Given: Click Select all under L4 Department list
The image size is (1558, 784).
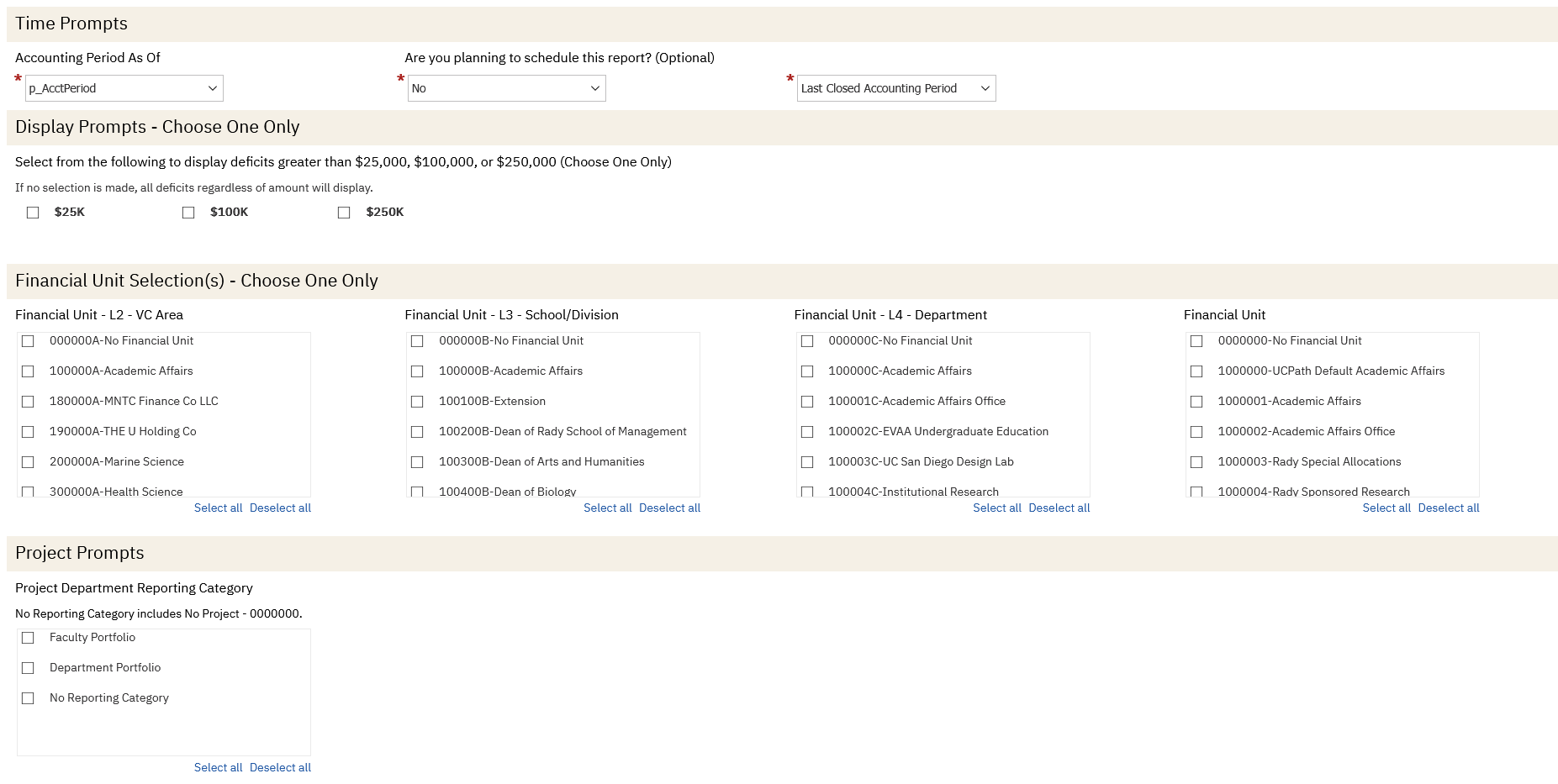Looking at the screenshot, I should coord(996,508).
